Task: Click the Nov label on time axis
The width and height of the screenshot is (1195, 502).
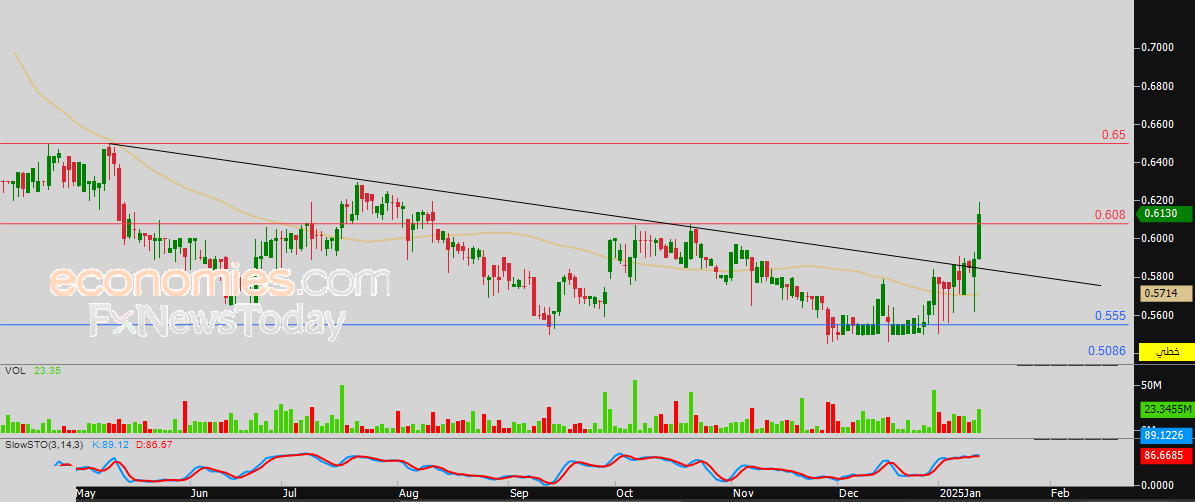Action: tap(741, 494)
